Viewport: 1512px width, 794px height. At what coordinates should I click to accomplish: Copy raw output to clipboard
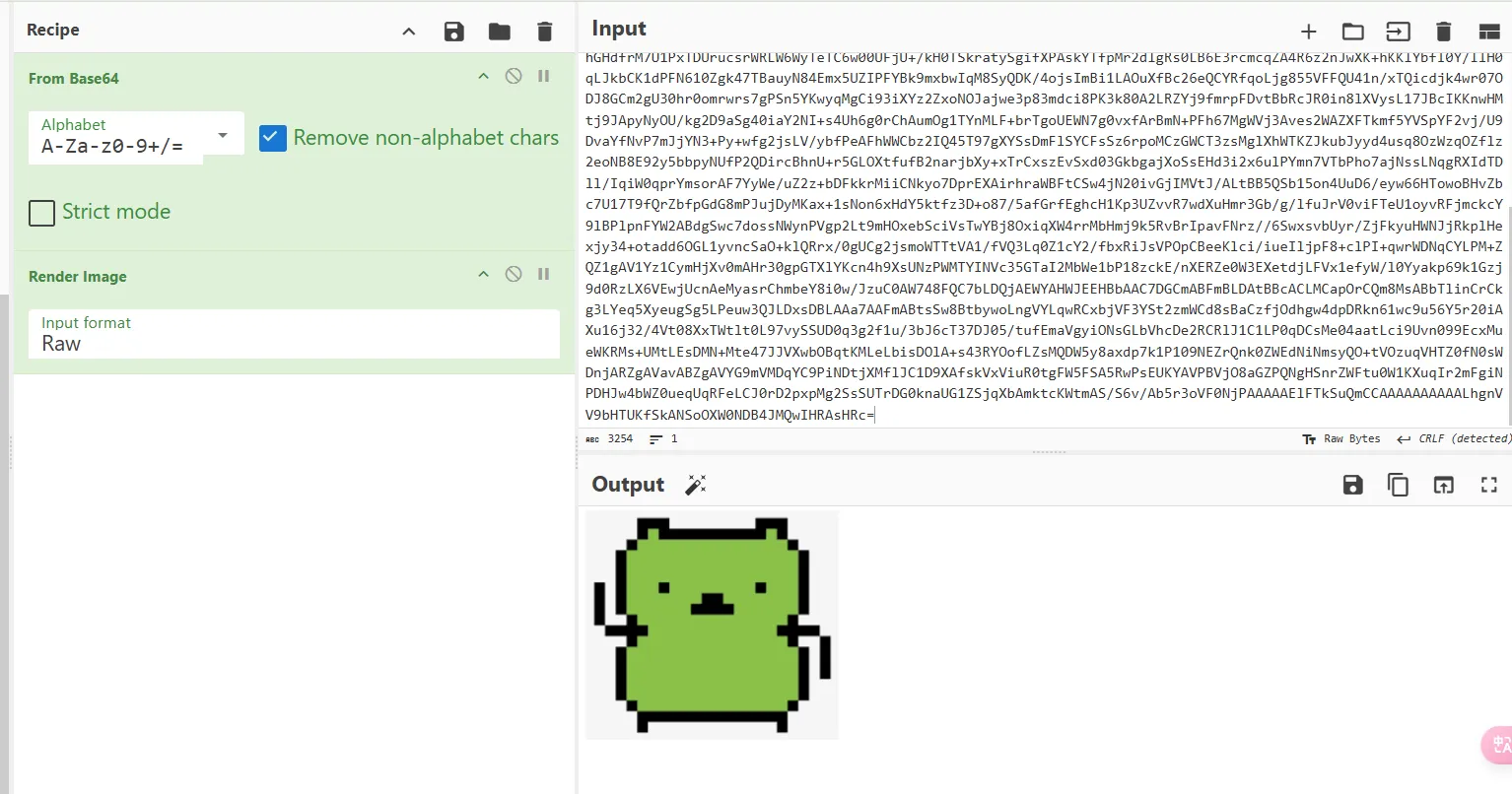point(1398,485)
